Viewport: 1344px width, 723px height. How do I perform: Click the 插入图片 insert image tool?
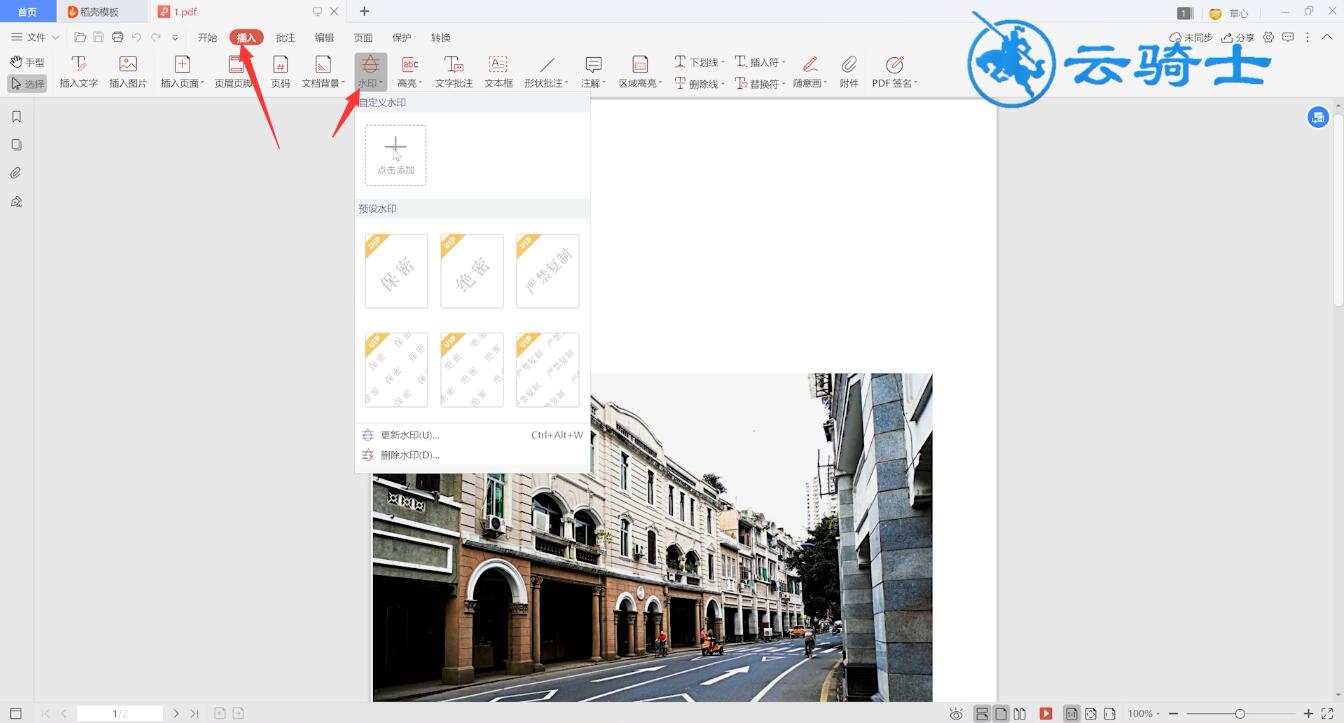coord(128,72)
